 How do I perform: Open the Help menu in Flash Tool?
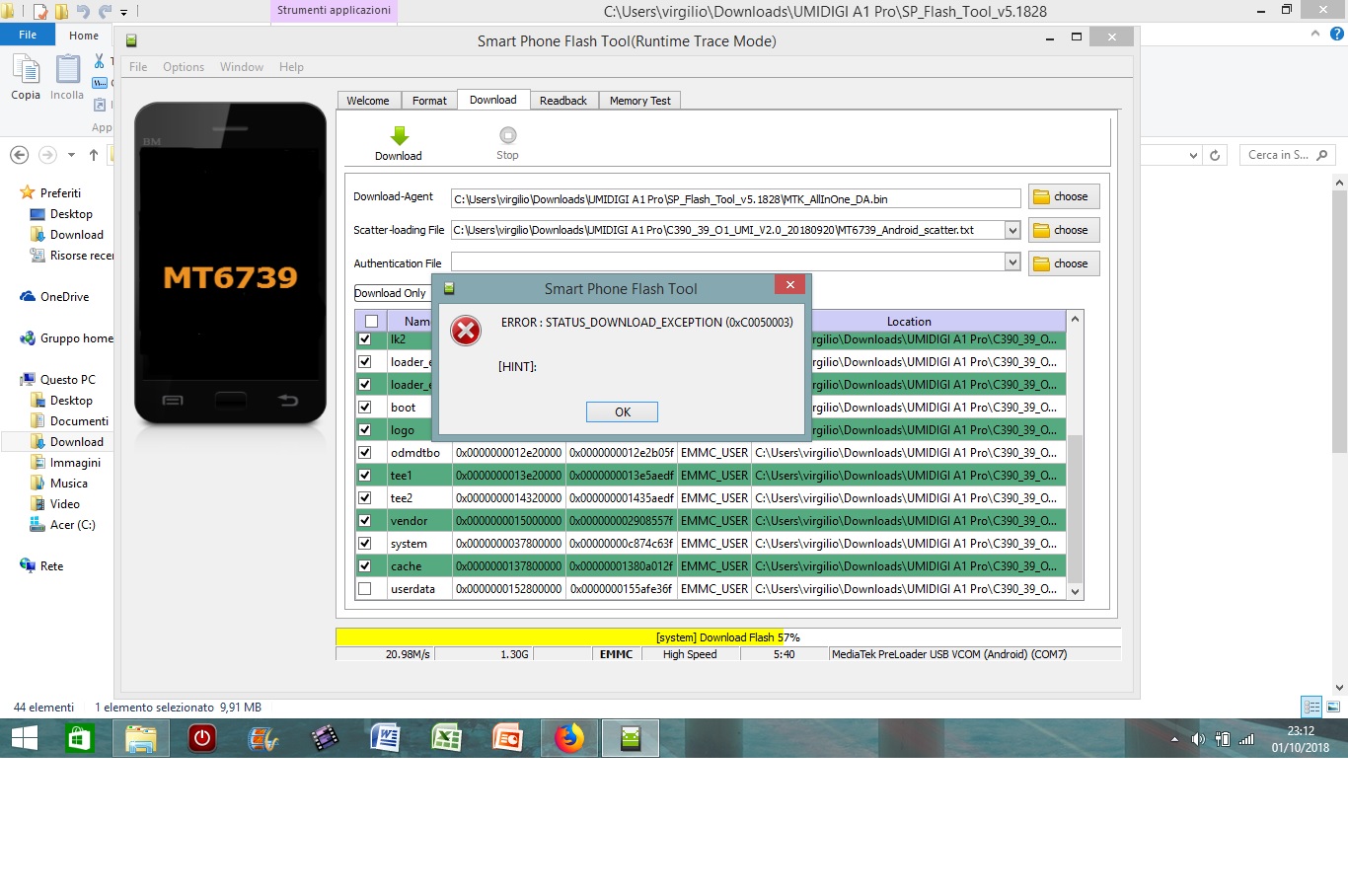tap(291, 67)
